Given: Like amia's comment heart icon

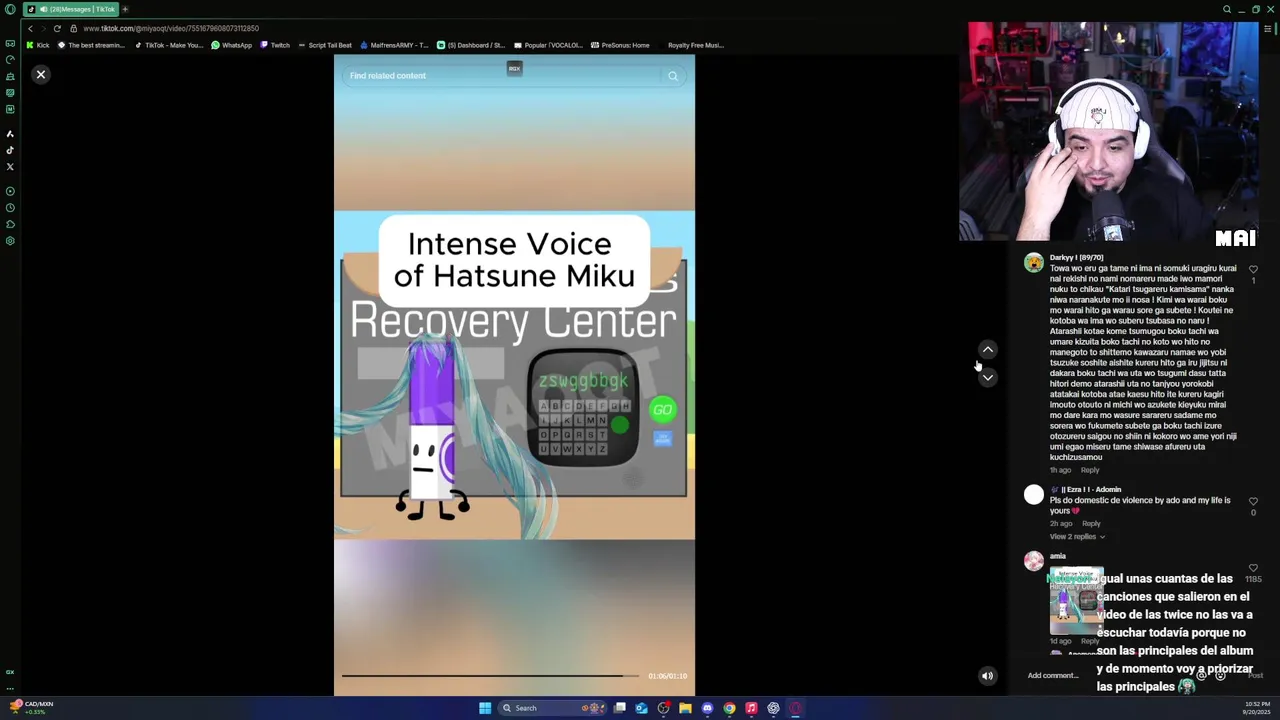Looking at the screenshot, I should [1253, 568].
